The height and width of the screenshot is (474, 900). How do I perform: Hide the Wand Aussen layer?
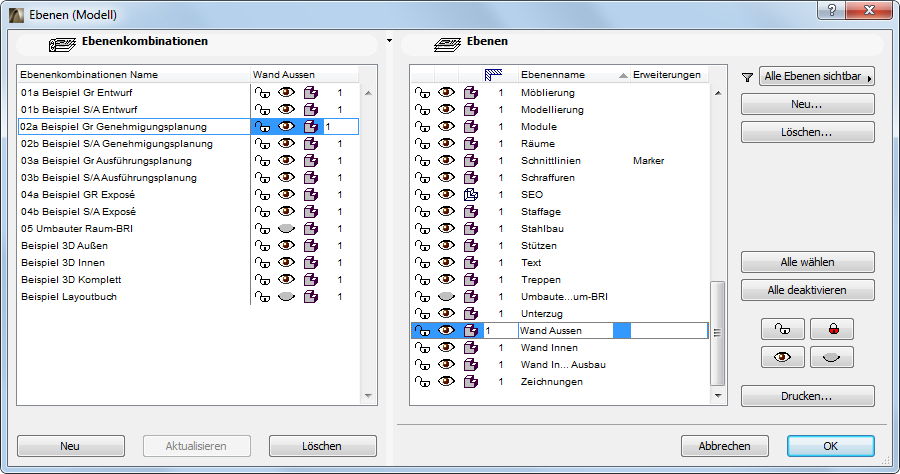[x=446, y=330]
